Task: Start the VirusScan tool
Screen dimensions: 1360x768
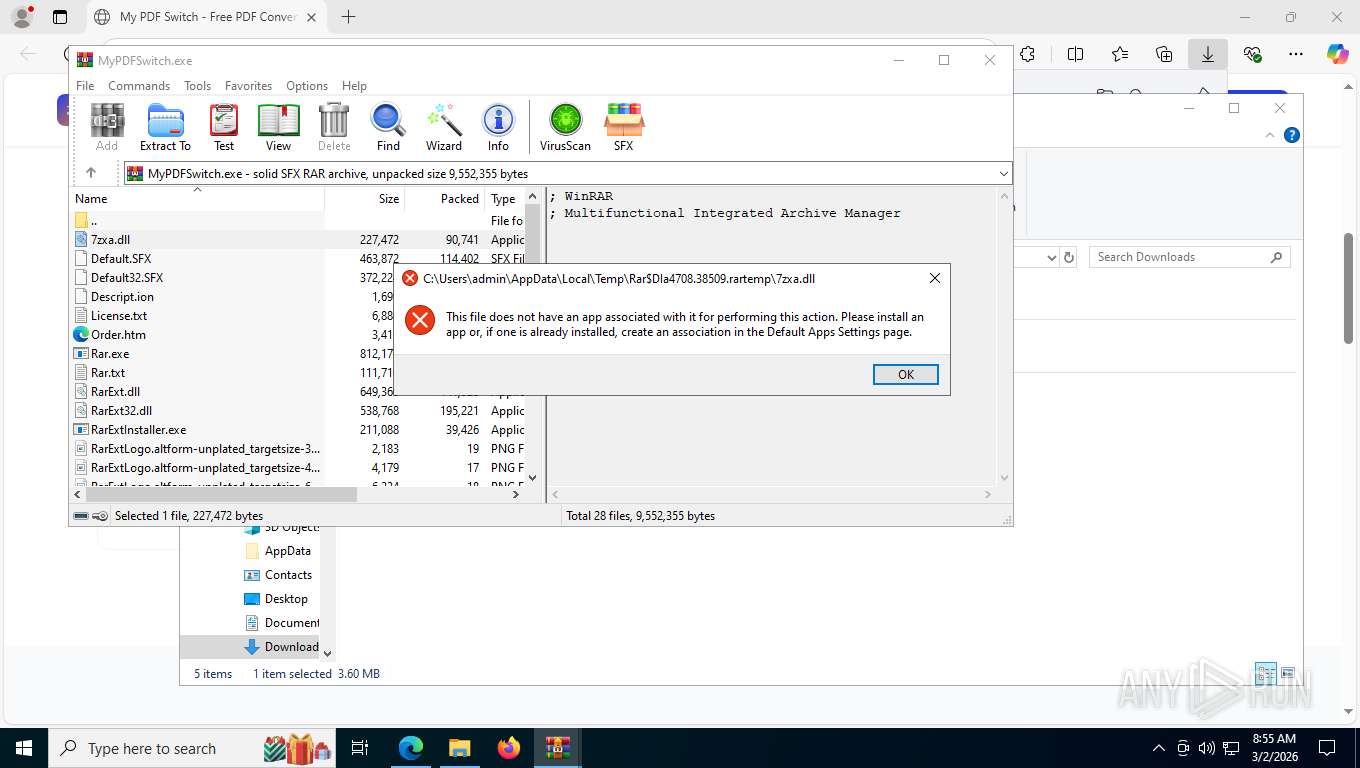Action: 565,127
